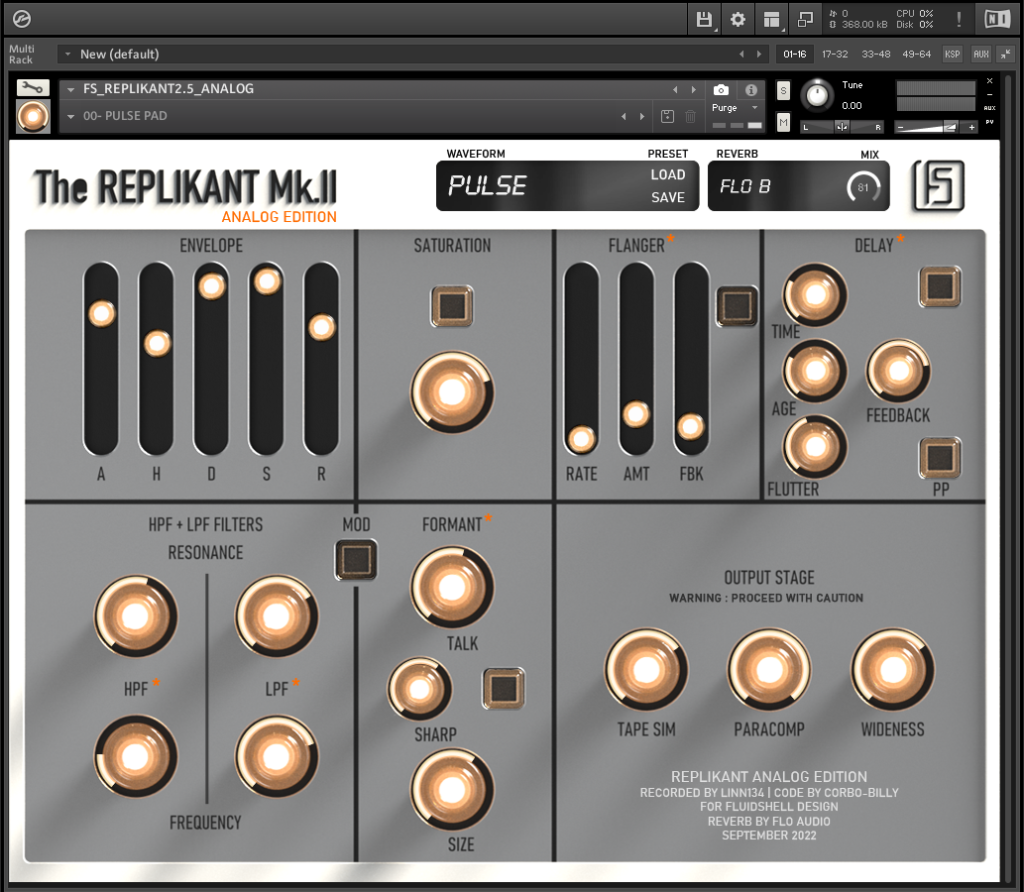The height and width of the screenshot is (892, 1024).
Task: Click the FS Fluidshell logo
Action: [x=938, y=186]
